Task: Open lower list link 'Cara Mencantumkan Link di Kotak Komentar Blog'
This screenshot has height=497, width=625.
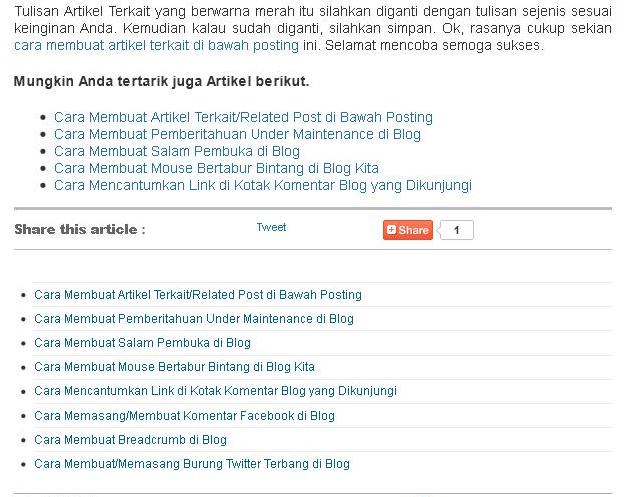Action: click(215, 391)
